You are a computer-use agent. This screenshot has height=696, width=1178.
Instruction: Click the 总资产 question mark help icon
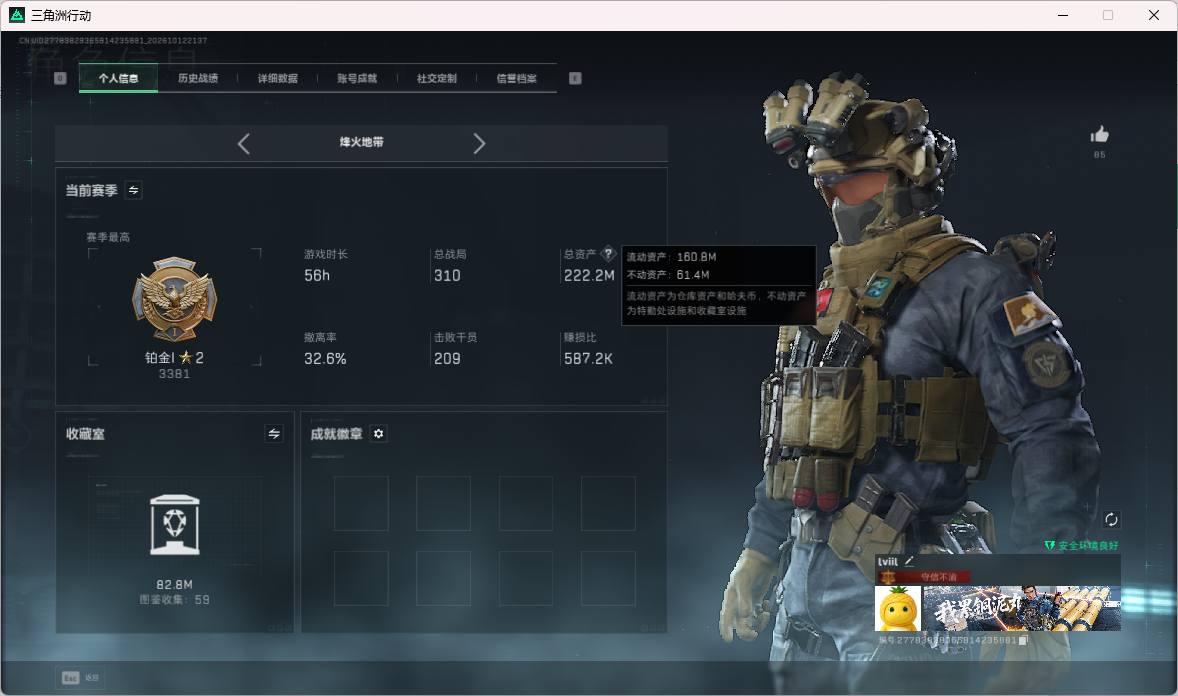(x=609, y=253)
